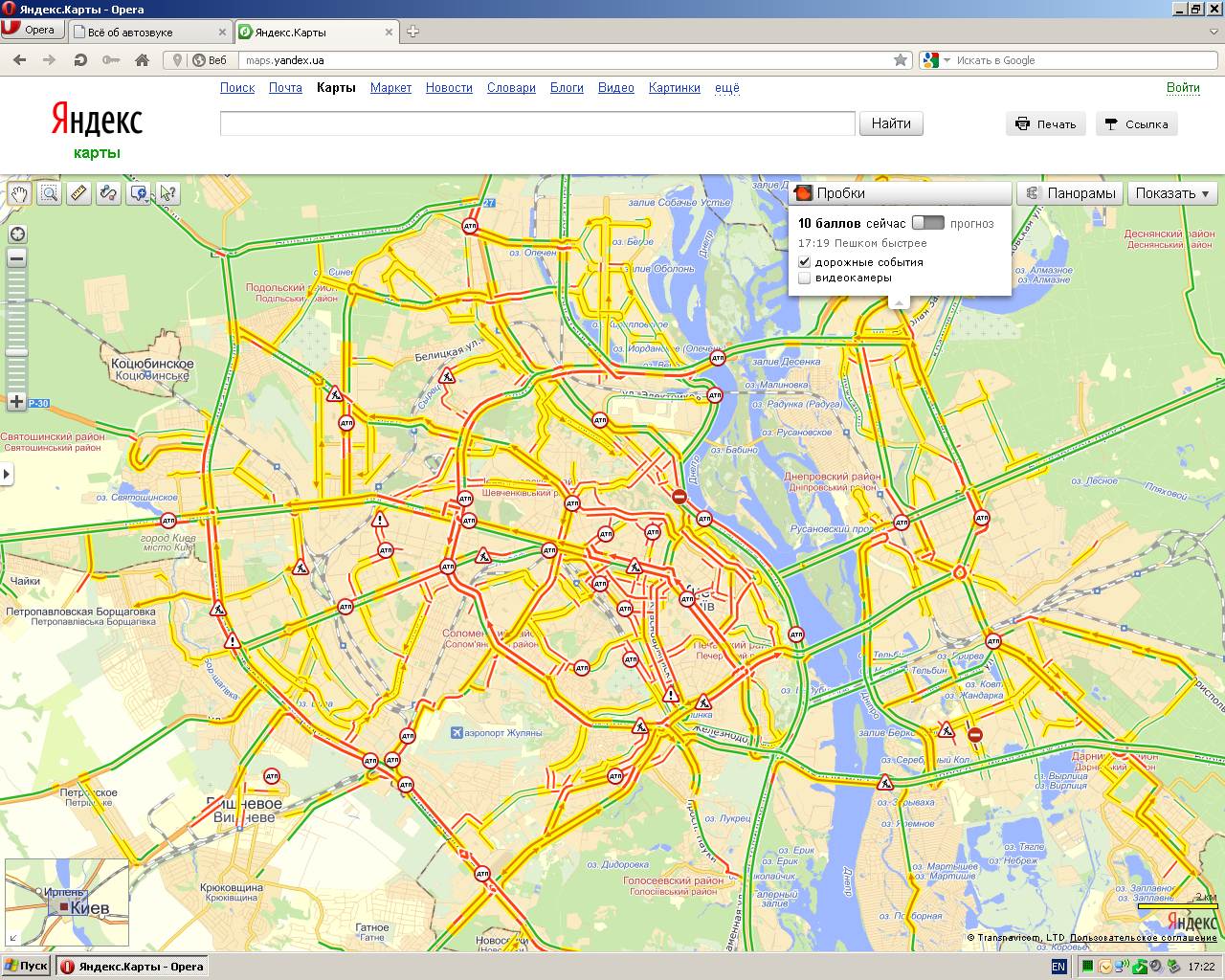Image resolution: width=1225 pixels, height=980 pixels.
Task: Open the Показать dropdown
Action: (x=1172, y=193)
